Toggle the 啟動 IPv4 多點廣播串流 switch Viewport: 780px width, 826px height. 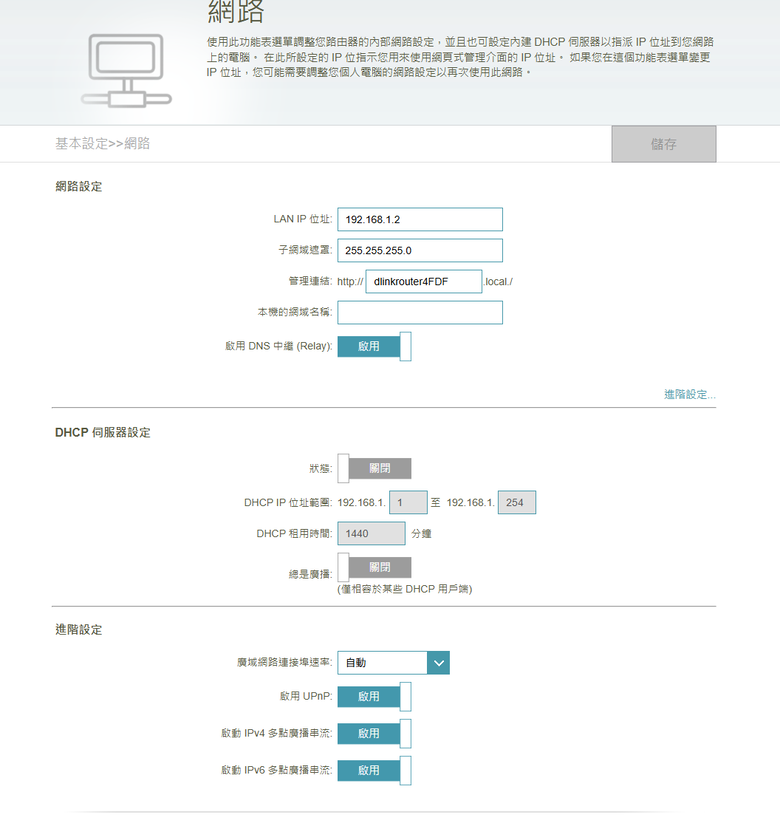(374, 733)
